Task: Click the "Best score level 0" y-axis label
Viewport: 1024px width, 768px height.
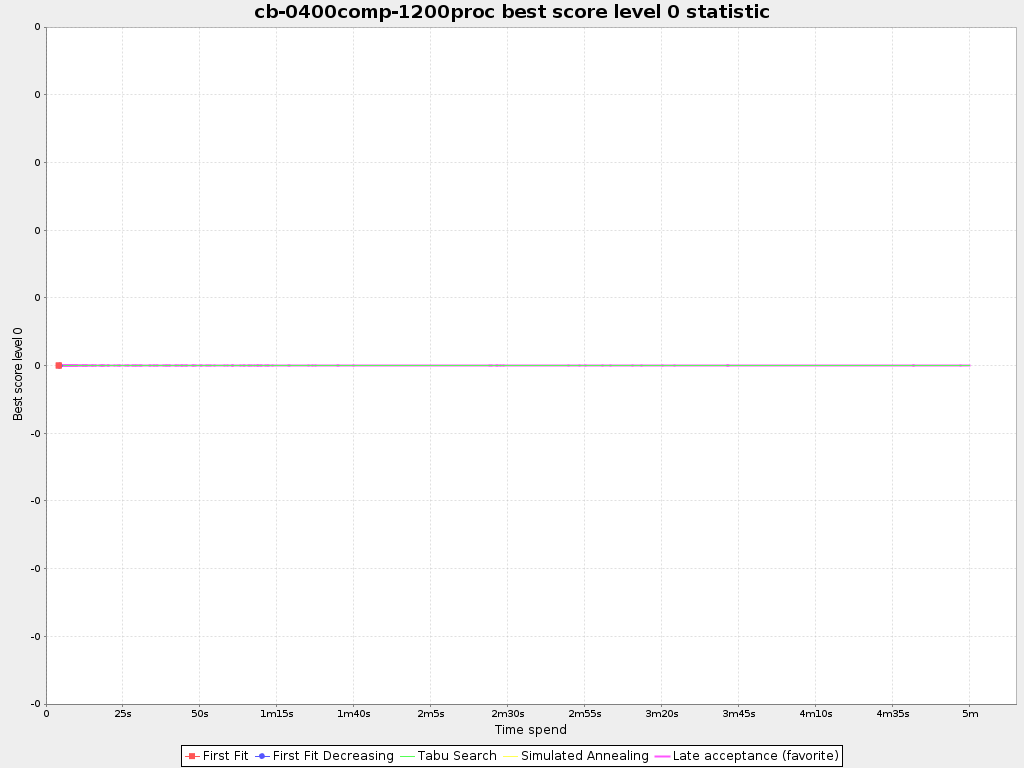Action: 18,373
